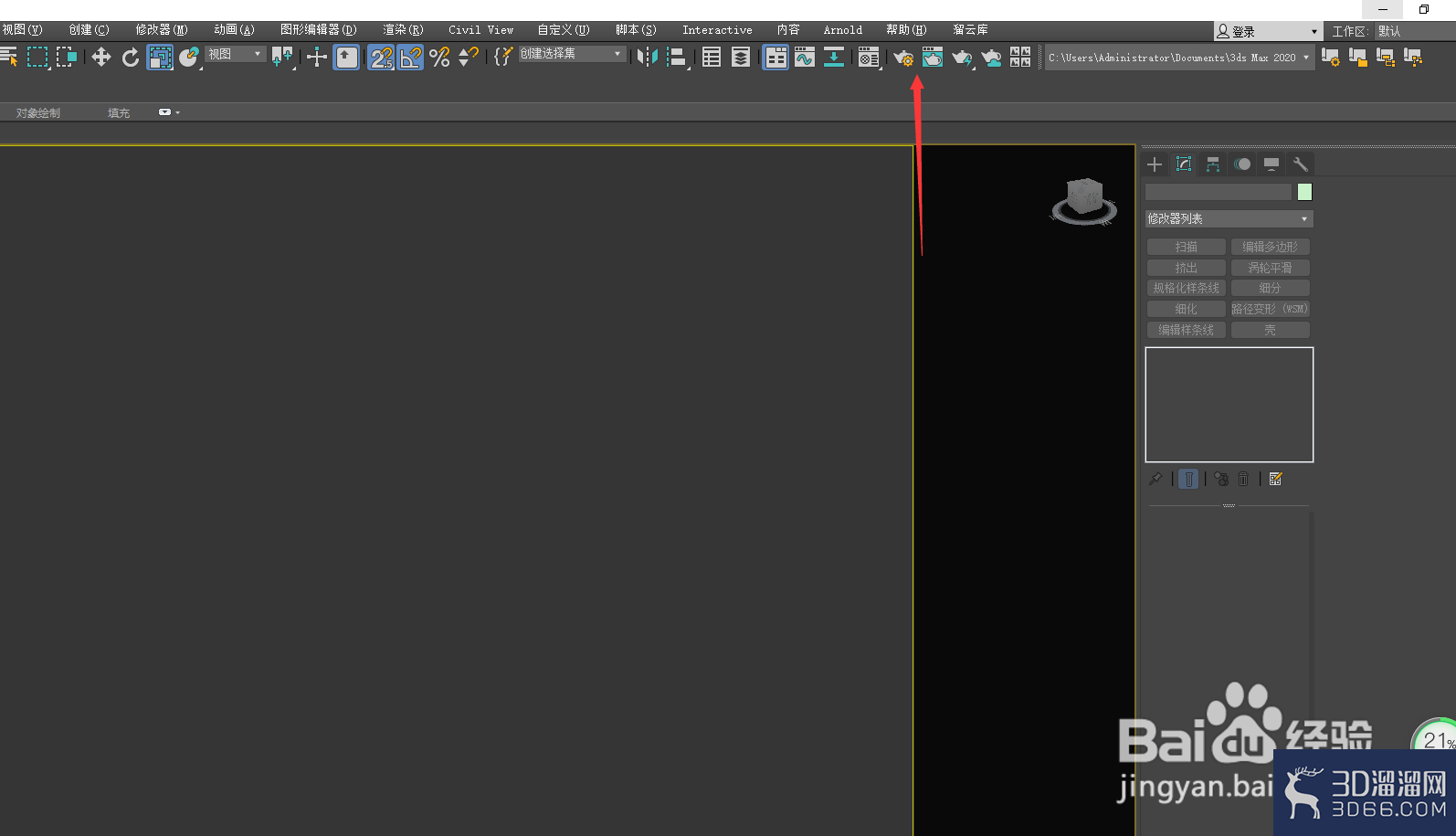Toggle window/crossing selection mode
This screenshot has height=836, width=1456.
pyautogui.click(x=67, y=58)
